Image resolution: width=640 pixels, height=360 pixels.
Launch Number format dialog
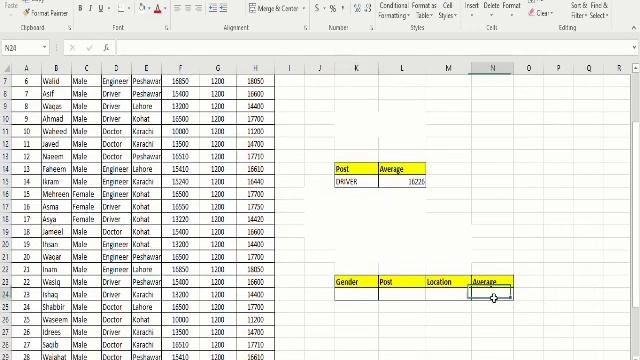click(x=371, y=28)
